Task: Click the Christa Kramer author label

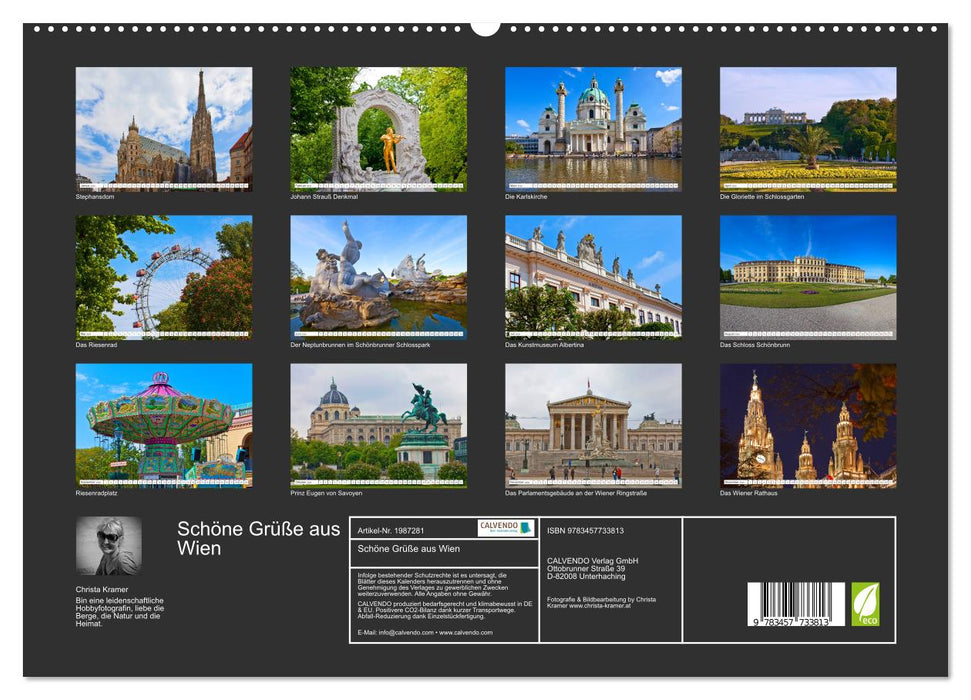Action: click(103, 591)
